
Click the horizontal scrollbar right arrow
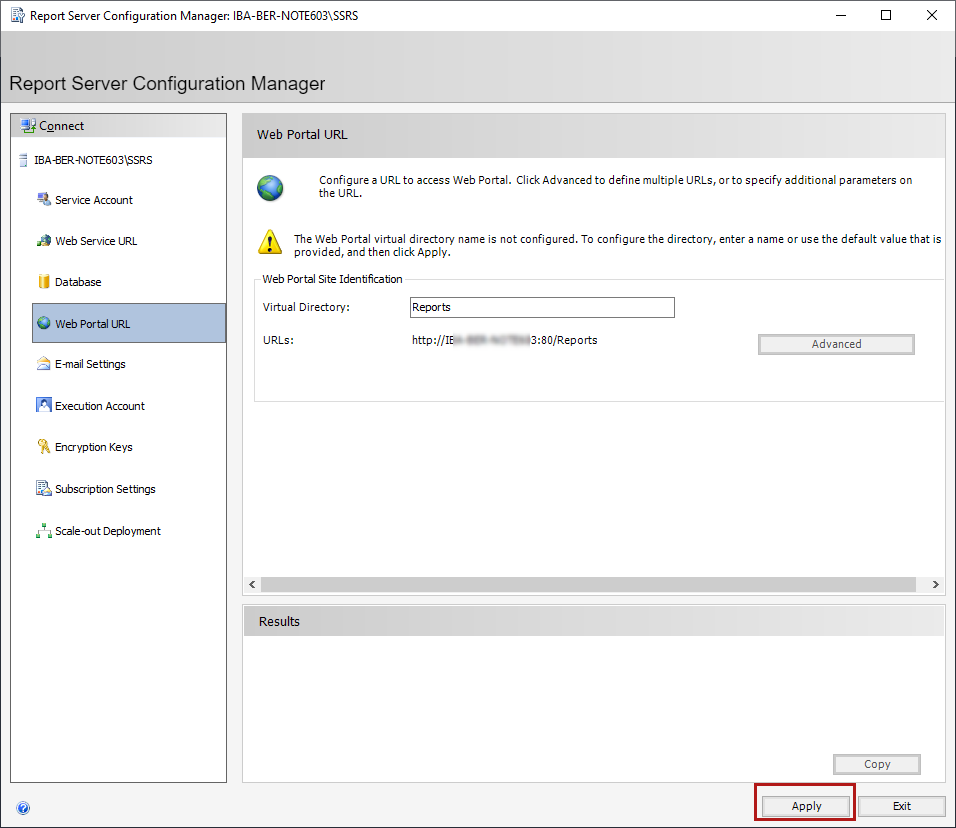pos(936,585)
